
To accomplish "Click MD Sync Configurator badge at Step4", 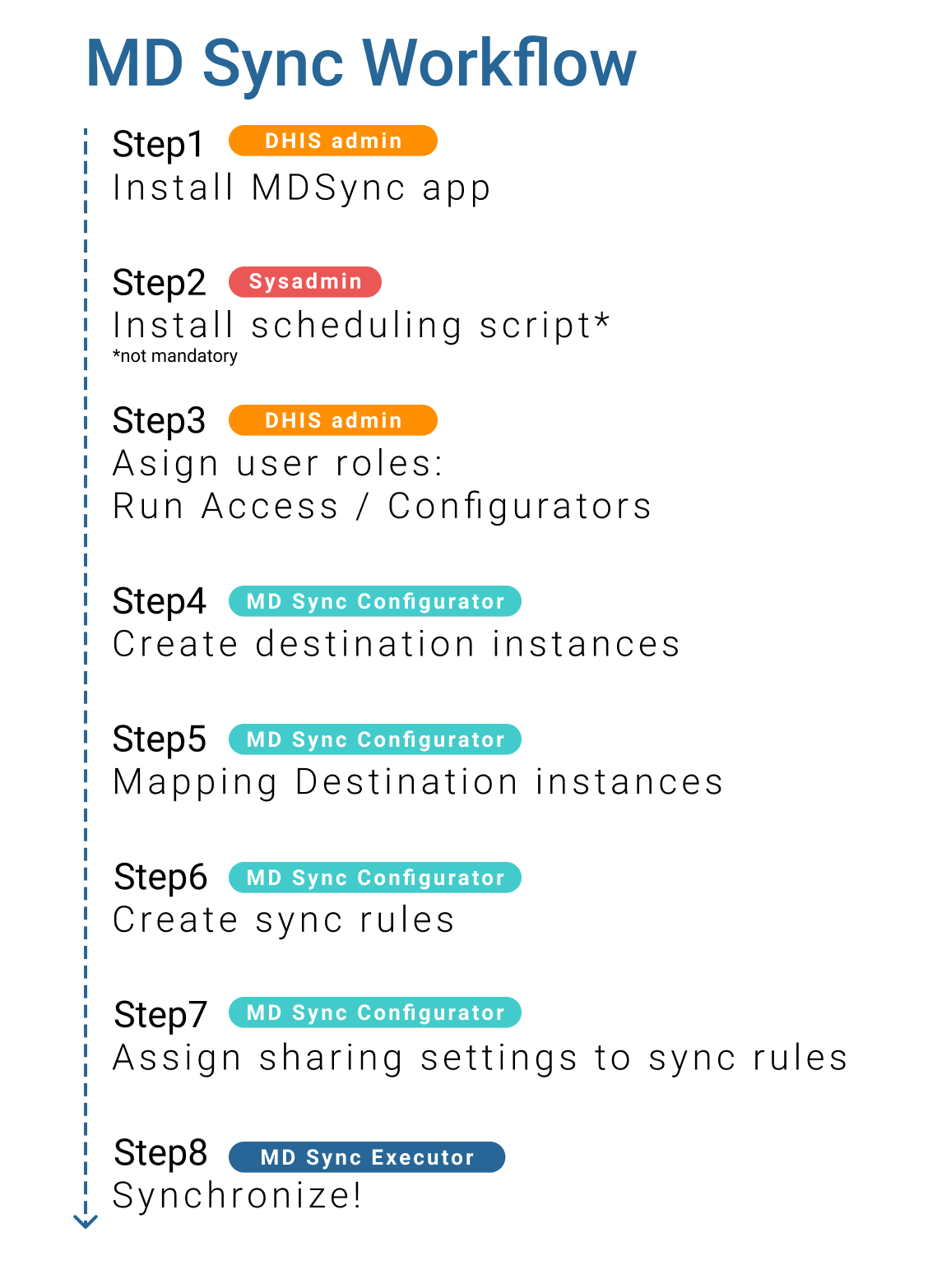I will coord(375,601).
